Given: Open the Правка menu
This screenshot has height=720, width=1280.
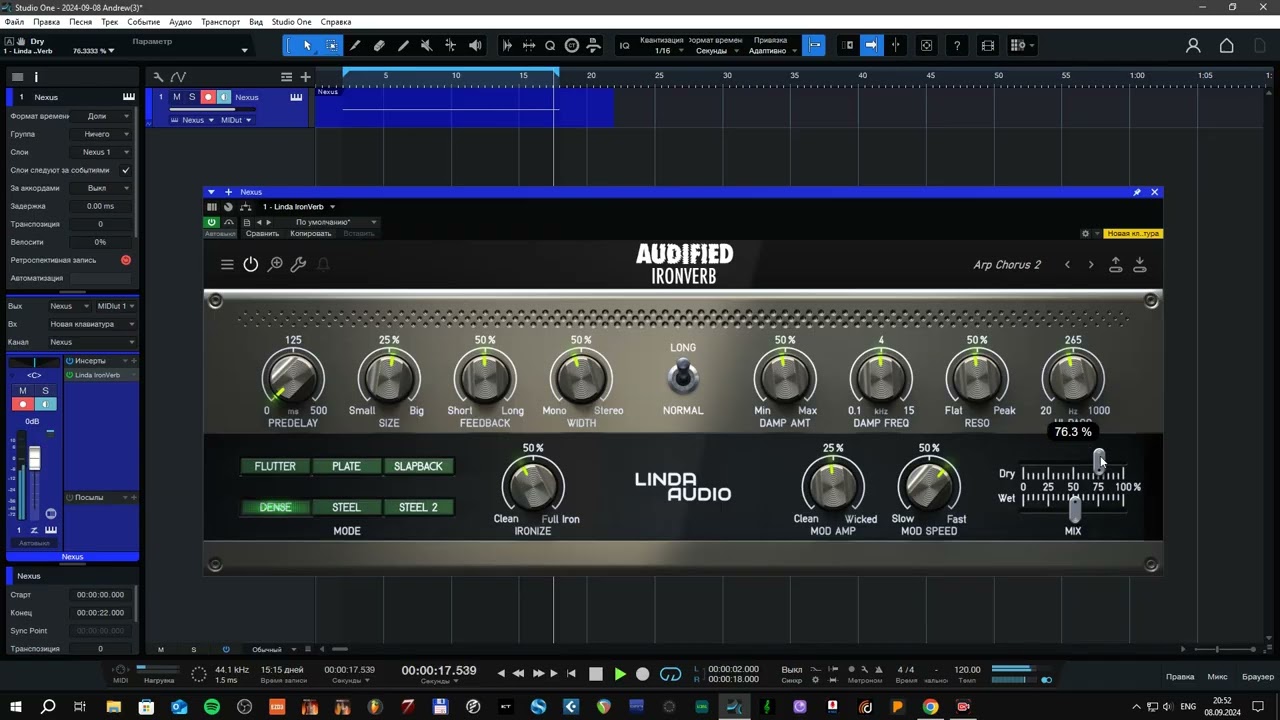Looking at the screenshot, I should [46, 22].
